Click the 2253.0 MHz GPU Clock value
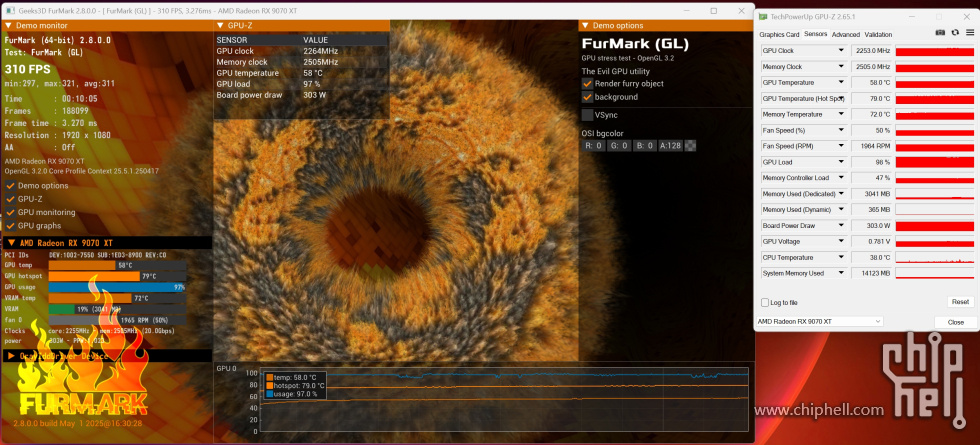The width and height of the screenshot is (980, 445). coord(871,51)
